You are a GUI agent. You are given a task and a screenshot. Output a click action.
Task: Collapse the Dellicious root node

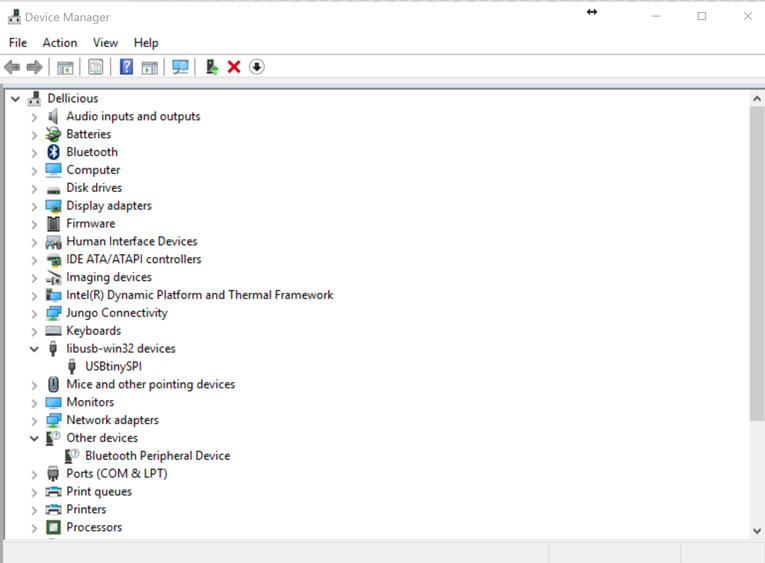(x=16, y=99)
